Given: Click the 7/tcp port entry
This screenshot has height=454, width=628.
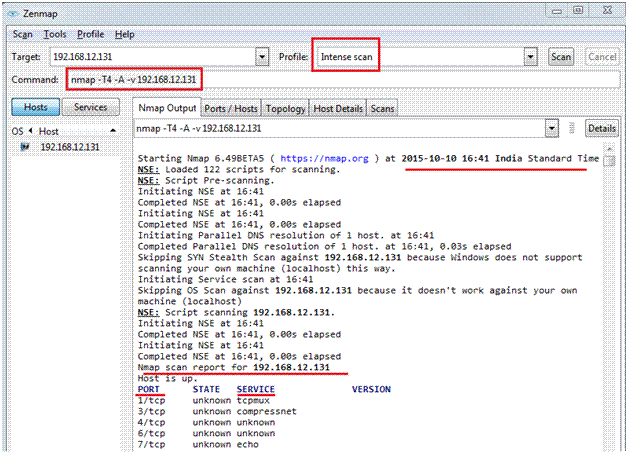Looking at the screenshot, I should pos(151,444).
